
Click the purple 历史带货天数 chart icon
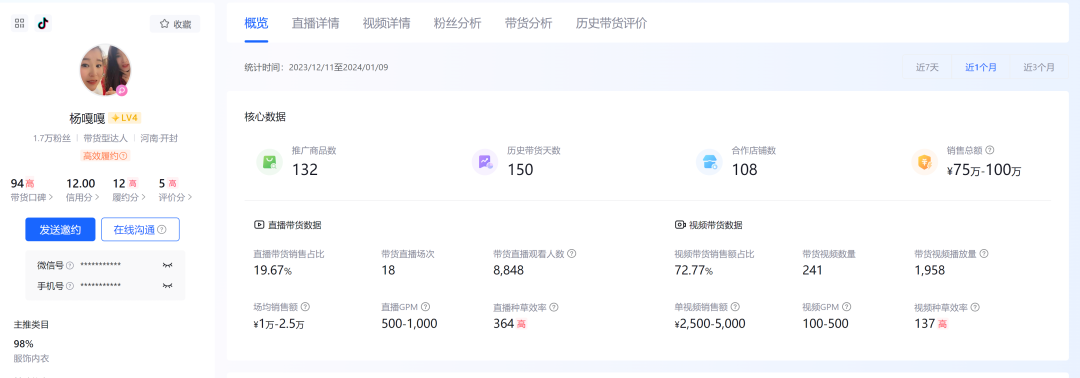tap(485, 162)
